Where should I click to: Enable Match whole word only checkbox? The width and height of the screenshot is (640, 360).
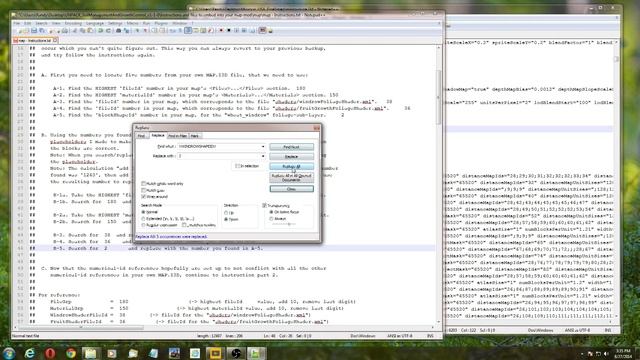(144, 184)
